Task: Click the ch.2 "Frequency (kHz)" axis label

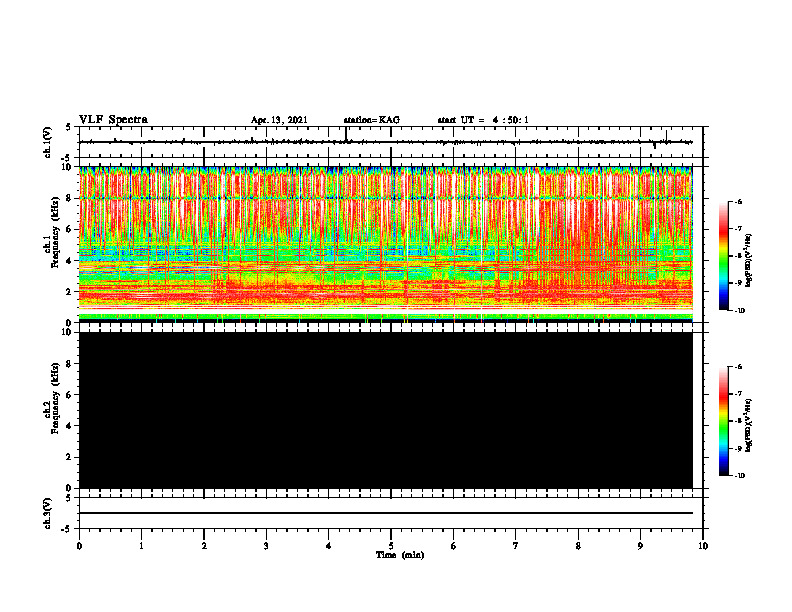Action: click(x=56, y=398)
